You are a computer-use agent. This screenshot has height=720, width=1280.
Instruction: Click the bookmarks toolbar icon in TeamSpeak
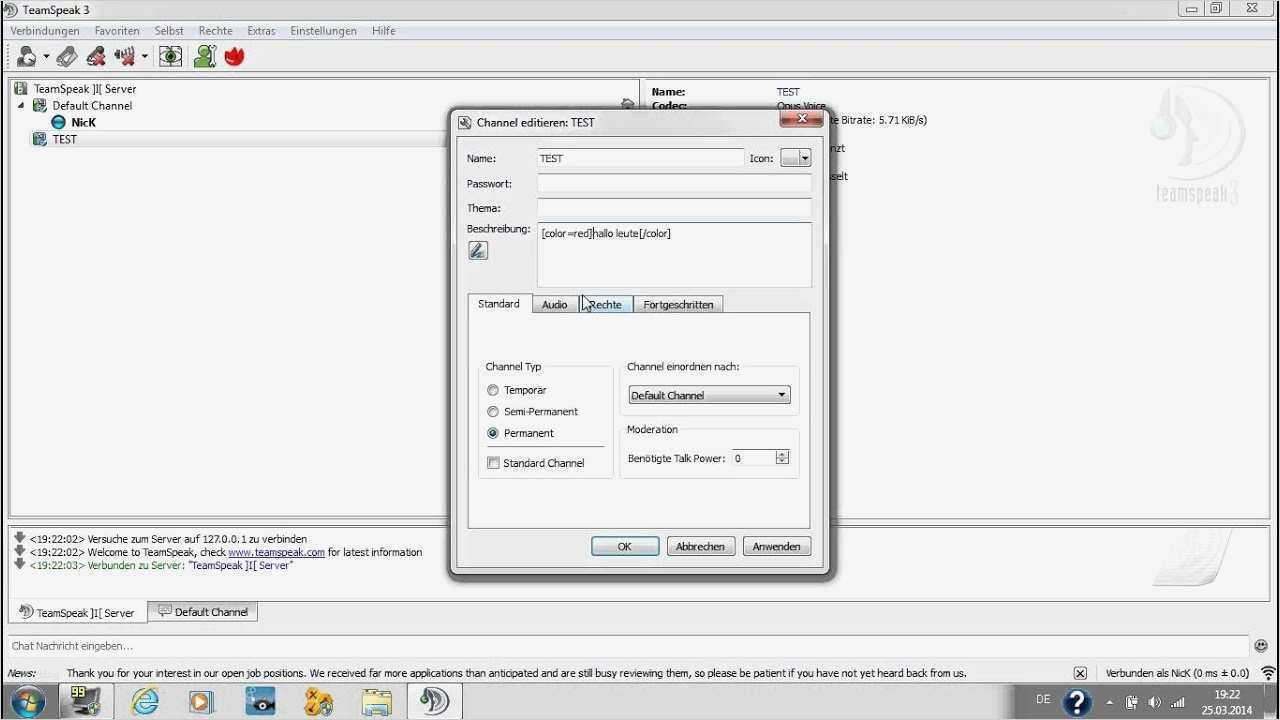[67, 56]
